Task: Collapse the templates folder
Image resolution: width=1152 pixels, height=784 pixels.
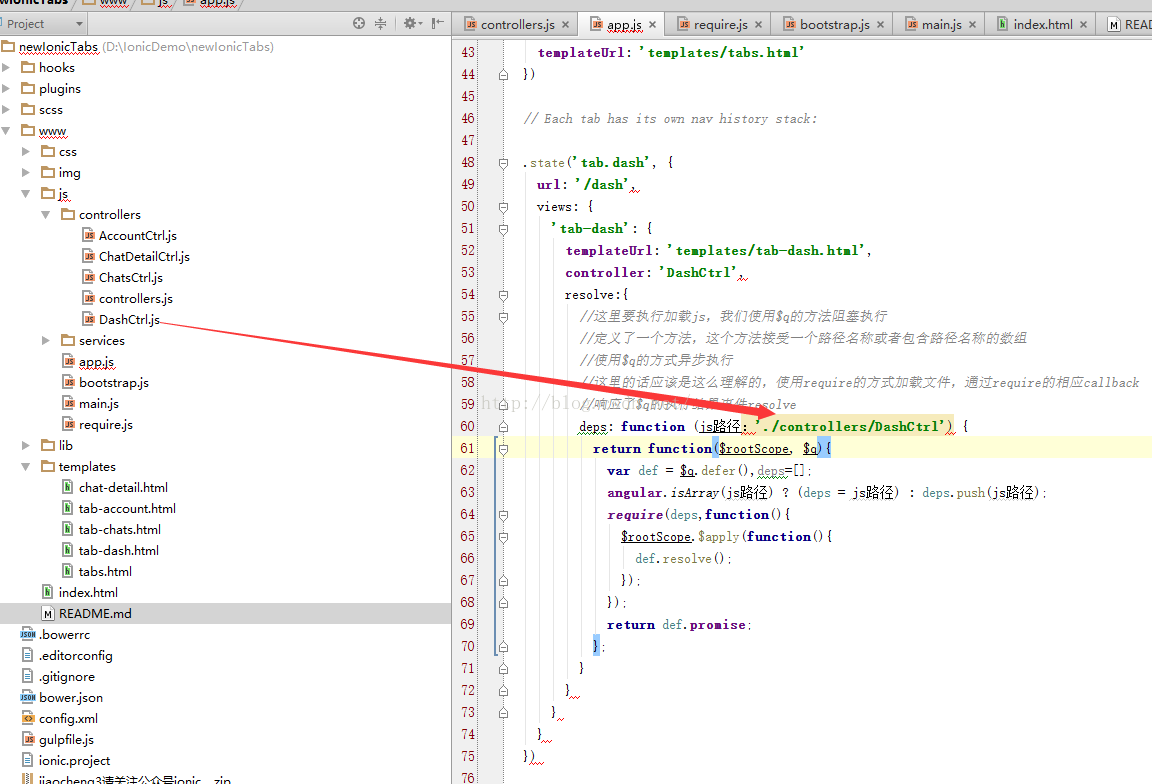Action: click(x=26, y=467)
